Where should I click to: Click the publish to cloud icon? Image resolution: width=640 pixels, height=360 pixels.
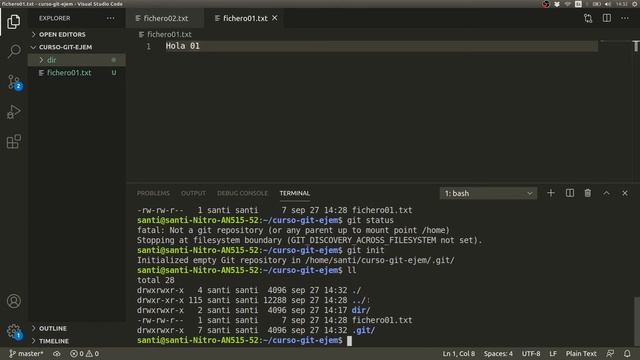click(x=57, y=353)
